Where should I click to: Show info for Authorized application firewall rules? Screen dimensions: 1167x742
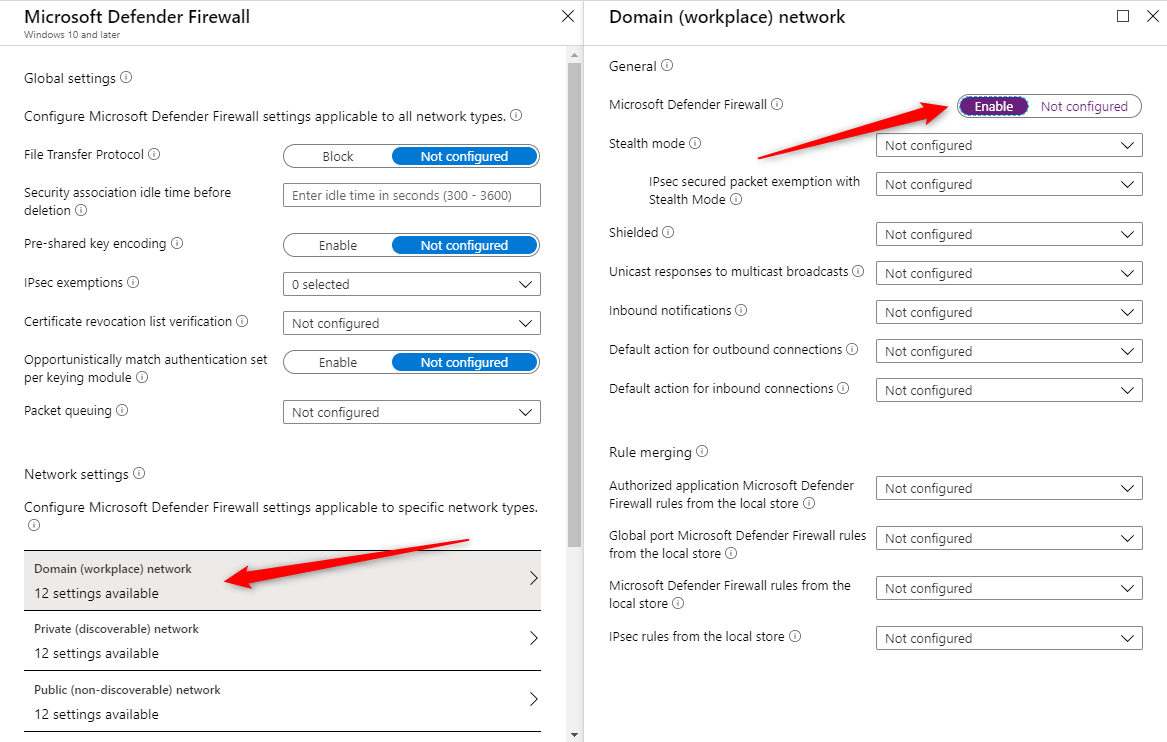(809, 503)
